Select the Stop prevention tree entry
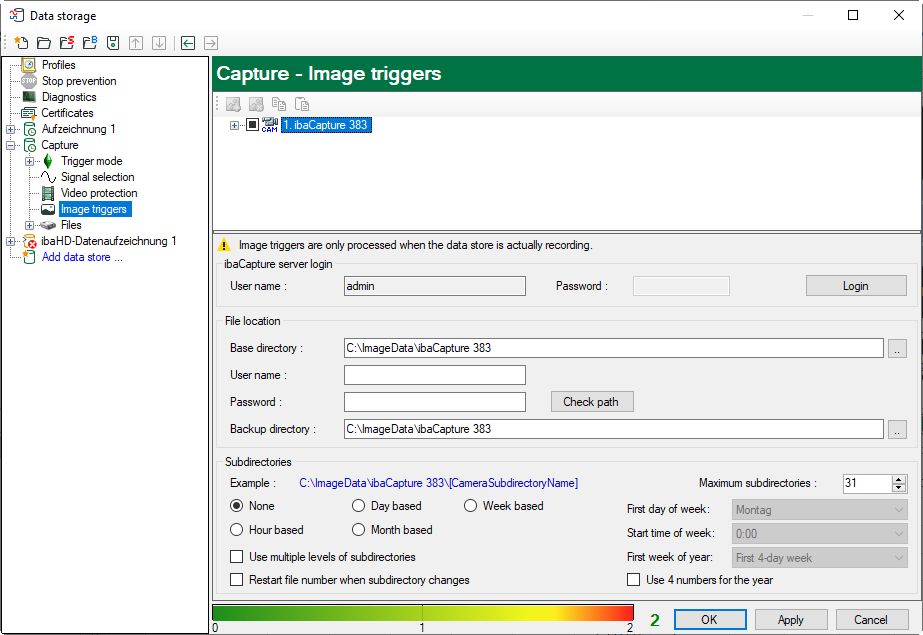Image resolution: width=923 pixels, height=635 pixels. click(x=78, y=81)
